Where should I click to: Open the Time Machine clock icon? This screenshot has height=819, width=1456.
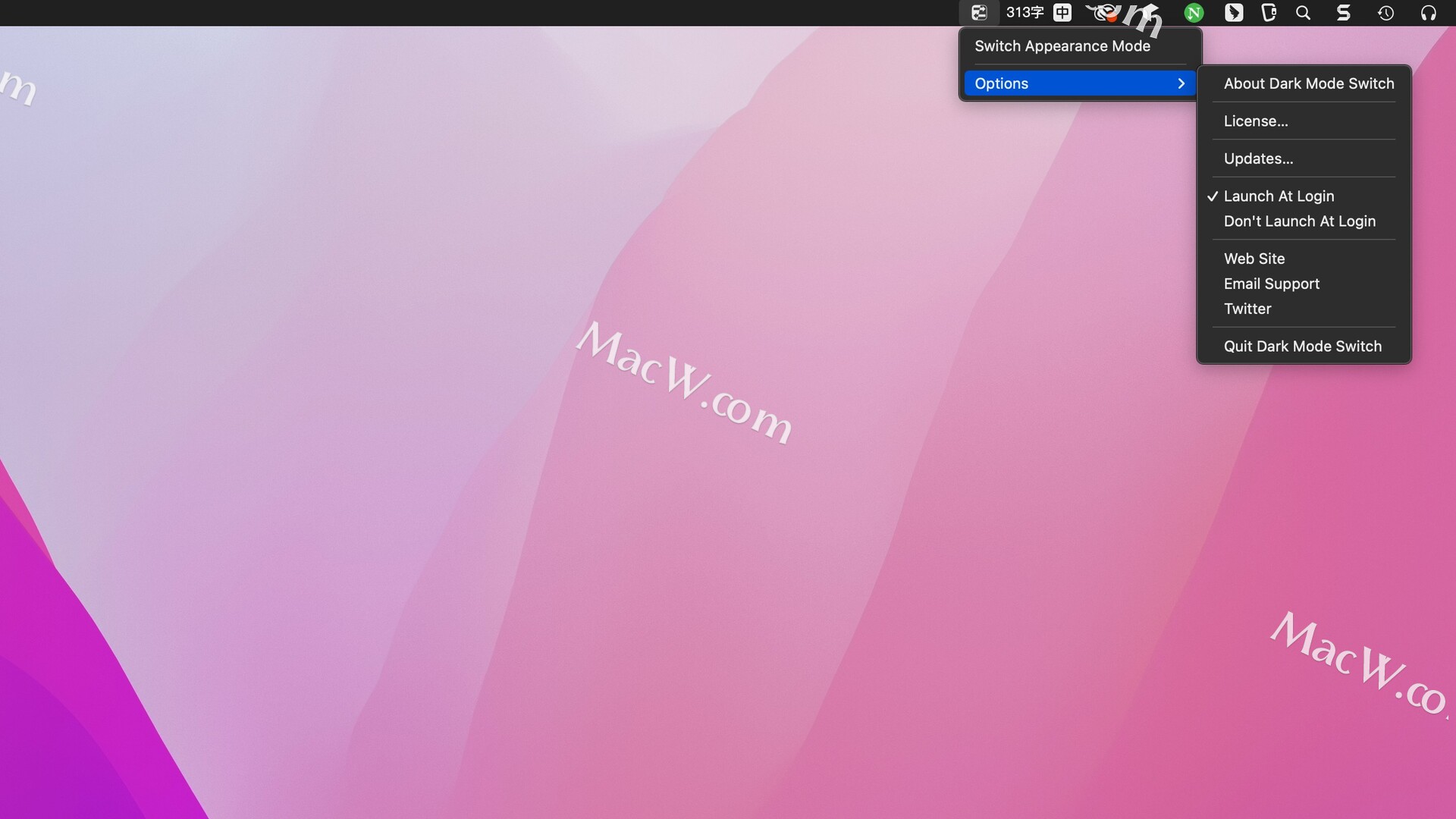click(1385, 13)
